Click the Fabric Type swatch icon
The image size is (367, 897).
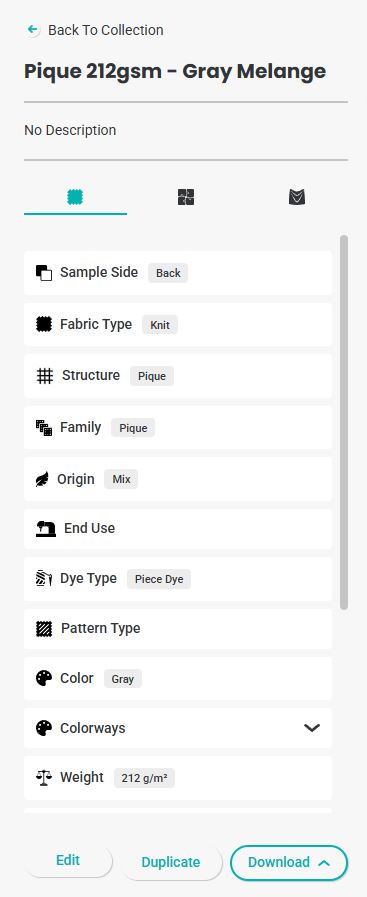pos(44,324)
